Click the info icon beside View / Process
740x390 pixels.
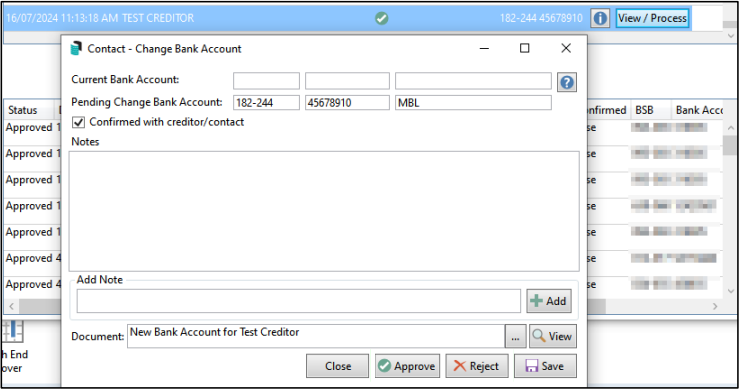(600, 18)
